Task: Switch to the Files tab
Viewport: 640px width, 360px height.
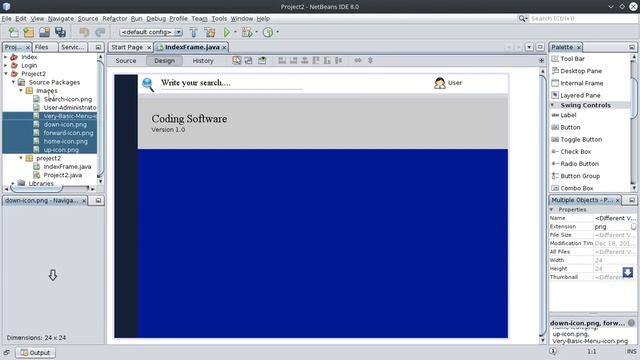Action: pos(41,47)
